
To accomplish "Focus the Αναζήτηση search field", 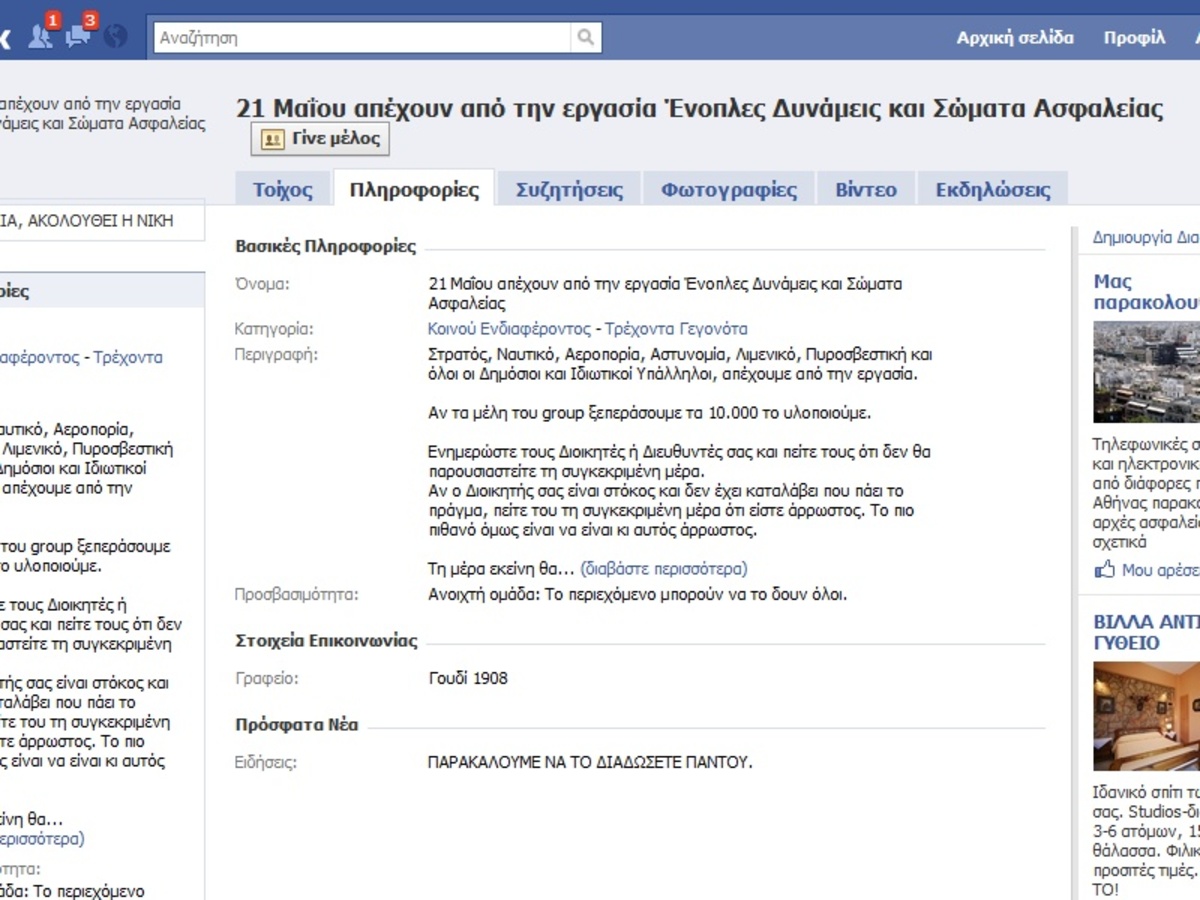I will tap(362, 38).
